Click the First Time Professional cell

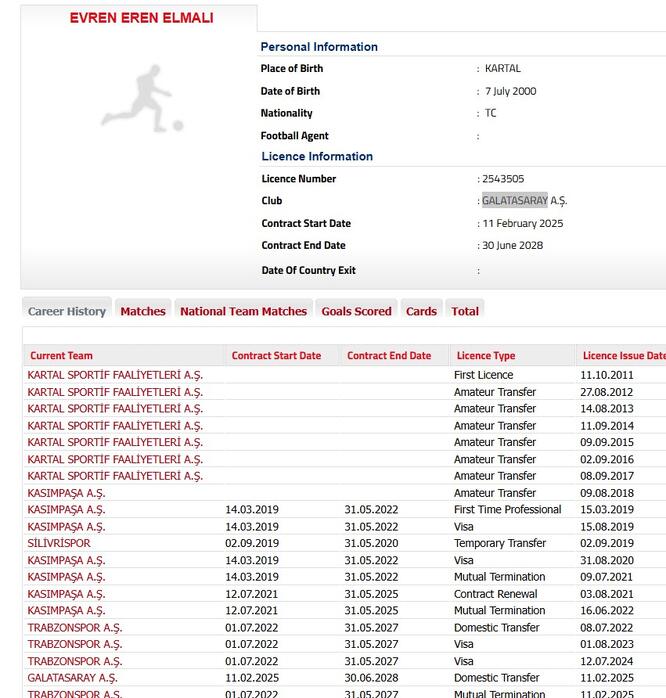pyautogui.click(x=508, y=510)
